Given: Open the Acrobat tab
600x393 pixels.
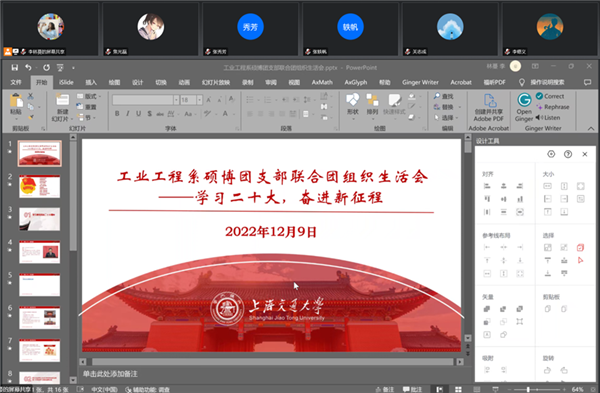Looking at the screenshot, I should coord(461,82).
